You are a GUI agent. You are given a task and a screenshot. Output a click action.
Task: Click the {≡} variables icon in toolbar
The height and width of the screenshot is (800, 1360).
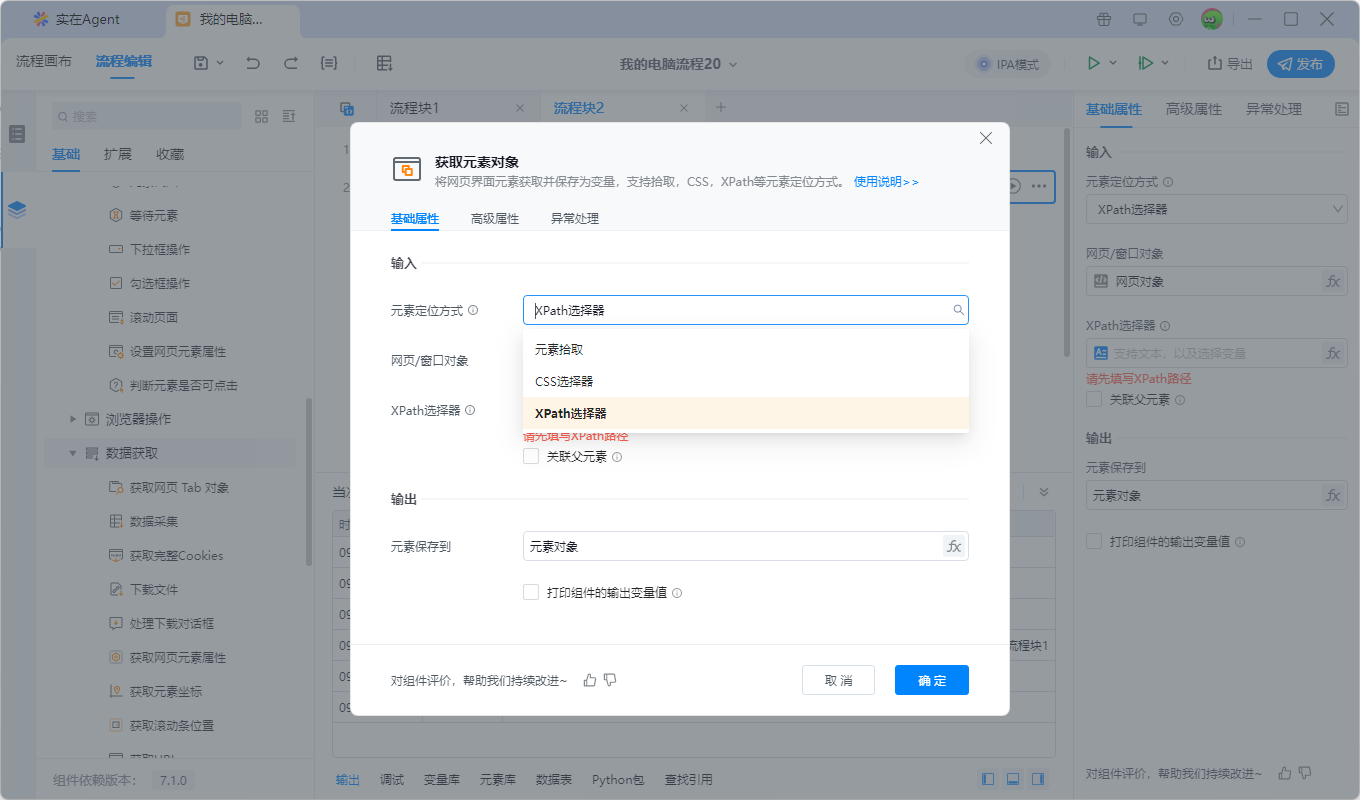click(x=328, y=63)
